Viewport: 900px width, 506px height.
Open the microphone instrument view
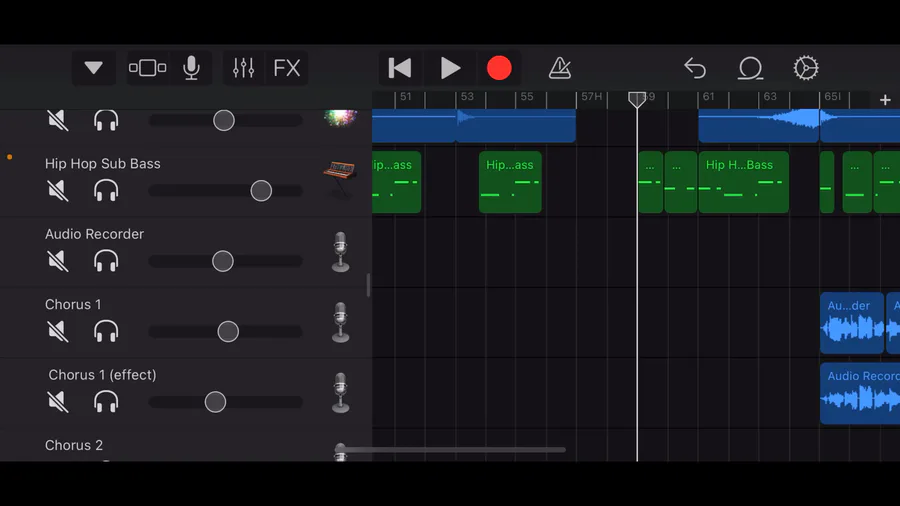click(x=191, y=68)
